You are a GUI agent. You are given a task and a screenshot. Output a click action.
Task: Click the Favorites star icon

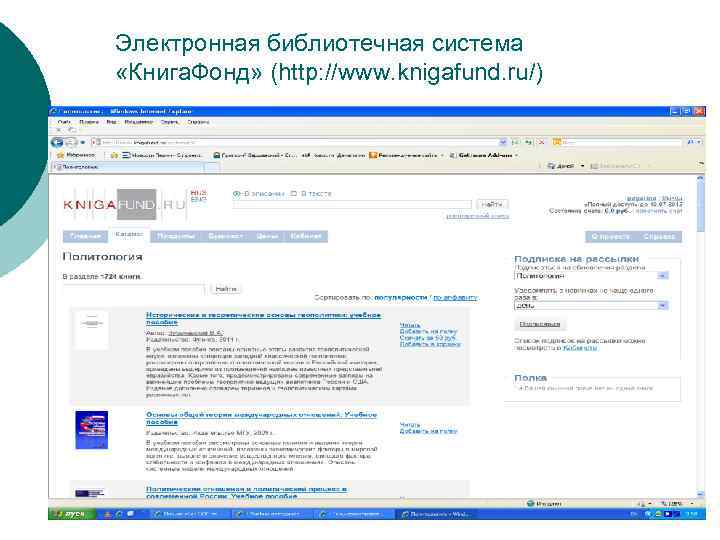[60, 155]
